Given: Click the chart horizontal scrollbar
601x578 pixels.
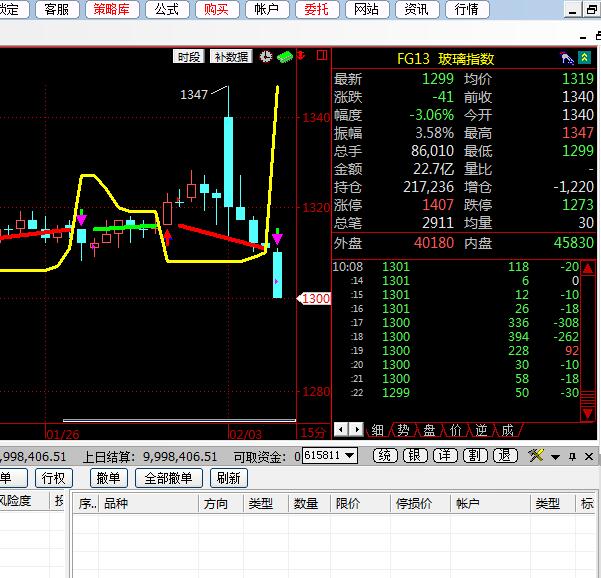Looking at the screenshot, I should (x=179, y=420).
